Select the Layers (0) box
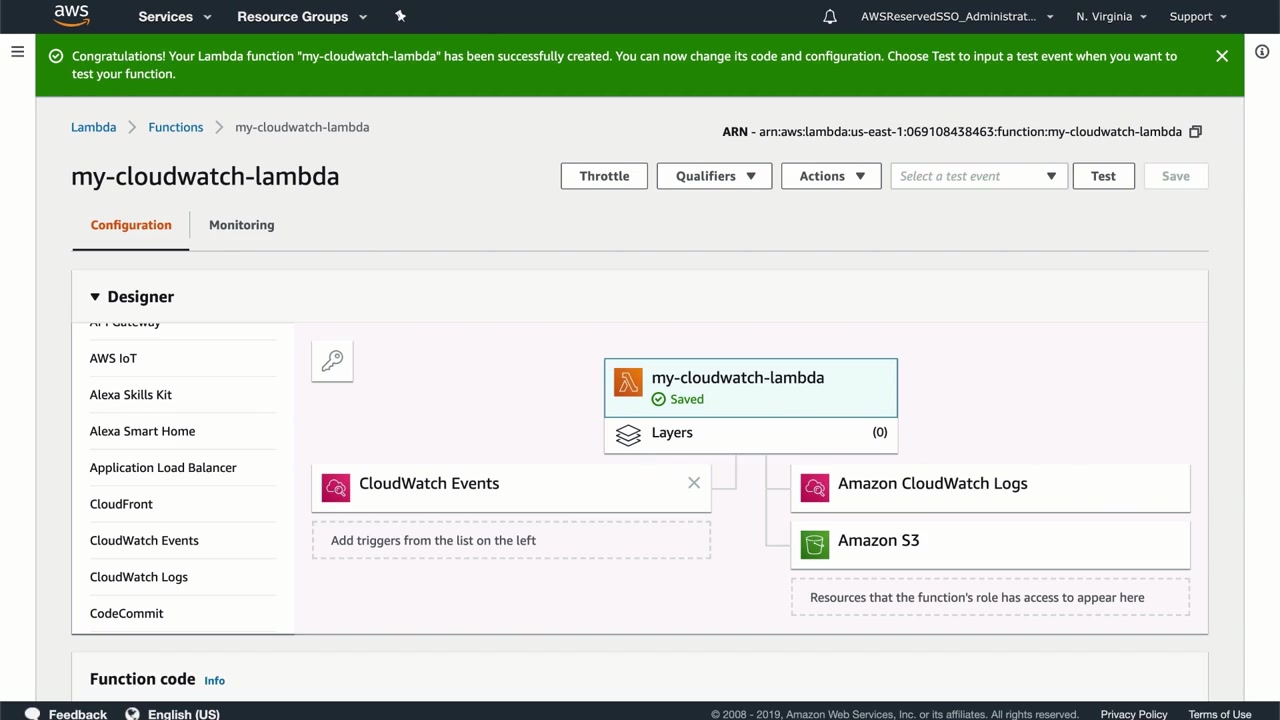This screenshot has height=720, width=1280. pos(751,435)
